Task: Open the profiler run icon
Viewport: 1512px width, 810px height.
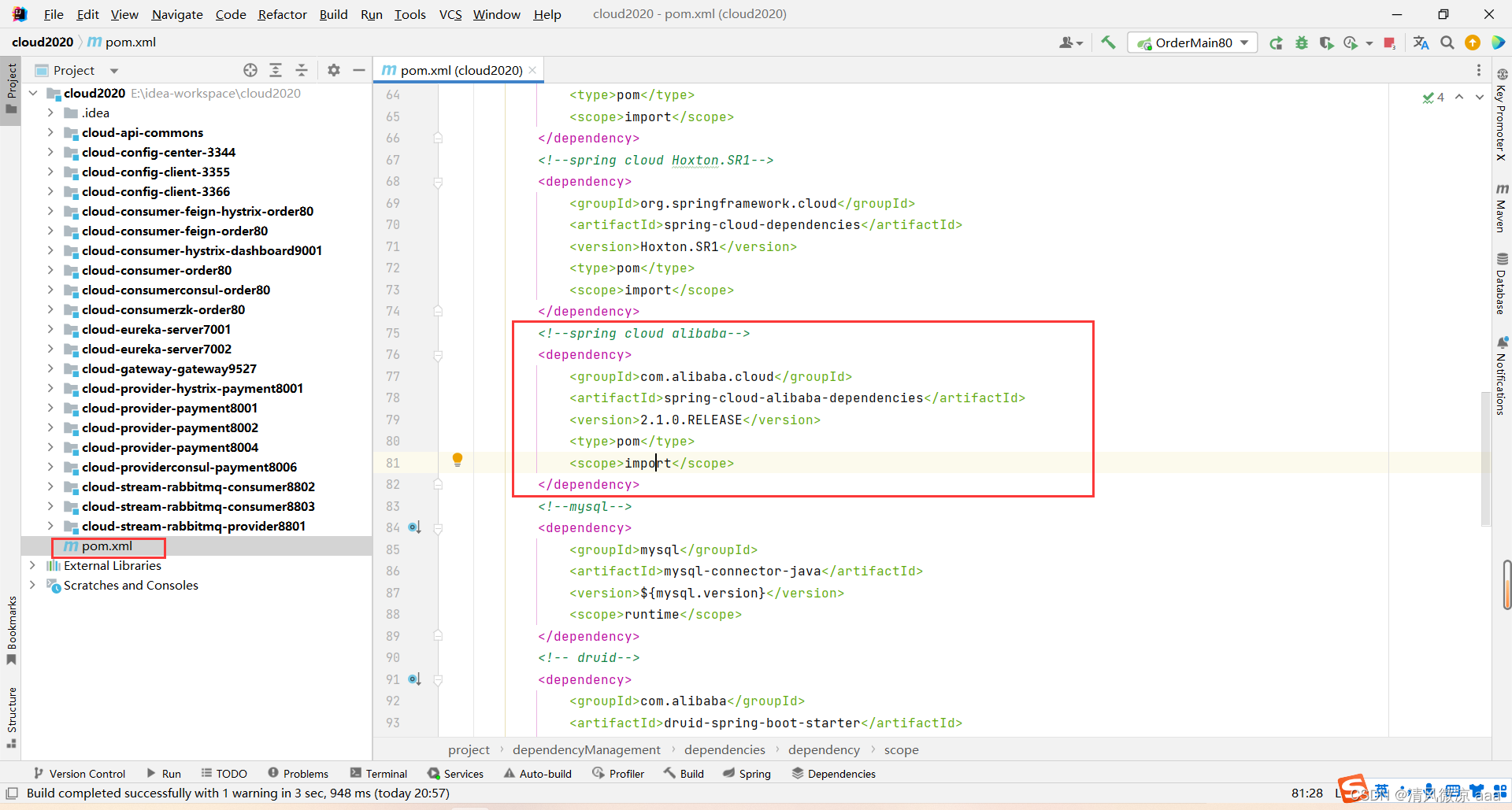Action: (1351, 43)
